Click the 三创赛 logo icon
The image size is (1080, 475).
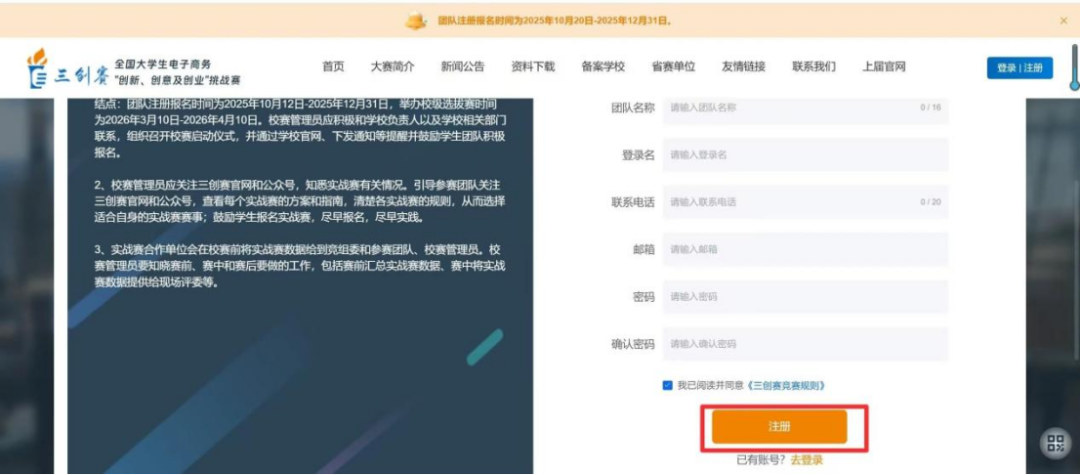coord(37,67)
